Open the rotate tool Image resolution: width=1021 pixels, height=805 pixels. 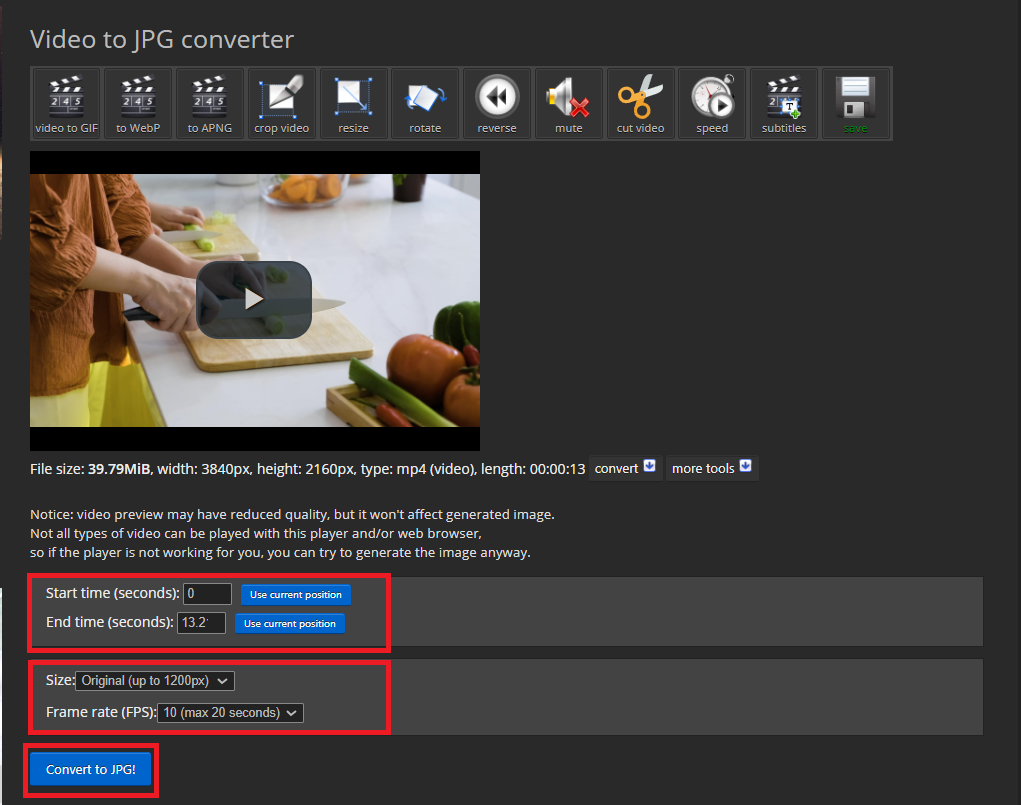[x=425, y=103]
